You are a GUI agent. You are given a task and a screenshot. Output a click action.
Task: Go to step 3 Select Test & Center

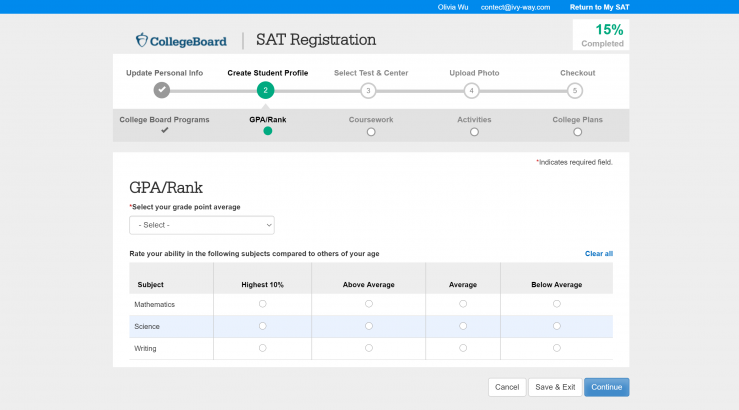click(x=368, y=90)
